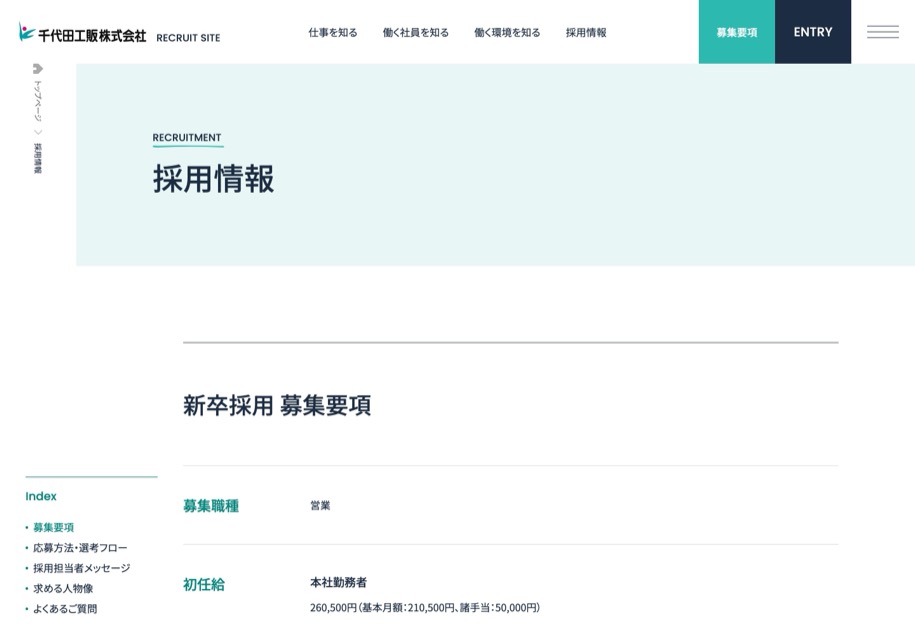Image resolution: width=915 pixels, height=635 pixels.
Task: Click the teal 募集要項 header button
Action: click(x=736, y=32)
